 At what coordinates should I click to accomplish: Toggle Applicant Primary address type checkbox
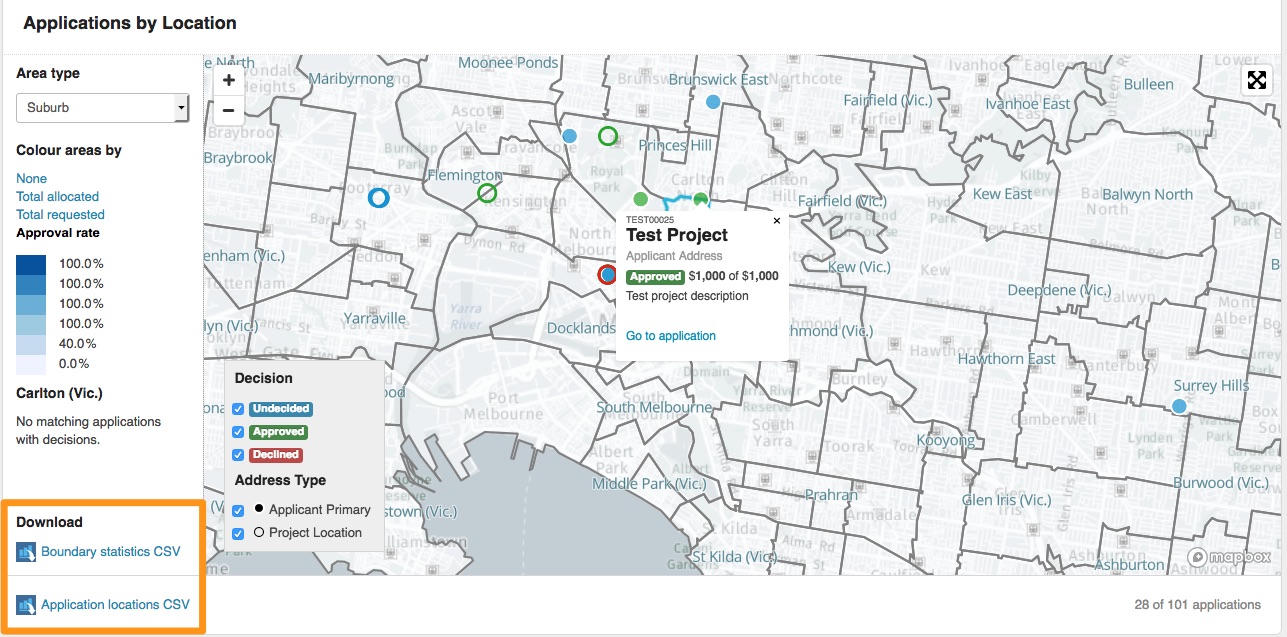[x=238, y=510]
